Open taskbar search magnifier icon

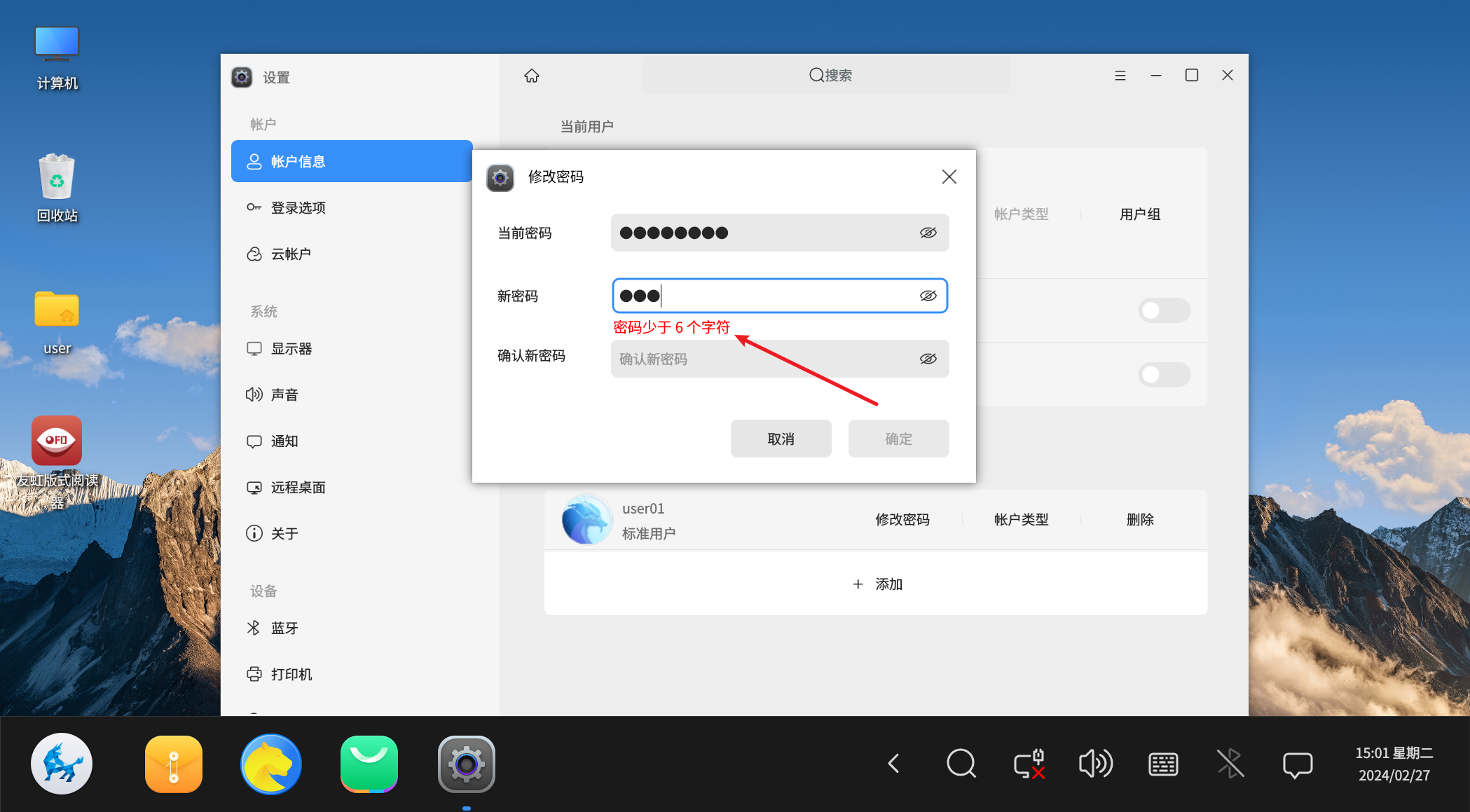961,763
